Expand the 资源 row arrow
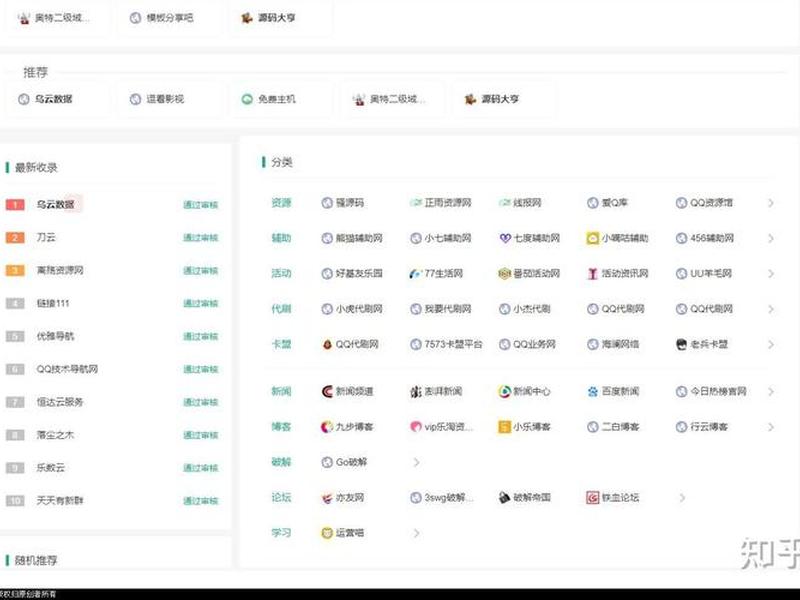The width and height of the screenshot is (800, 600). pyautogui.click(x=770, y=203)
